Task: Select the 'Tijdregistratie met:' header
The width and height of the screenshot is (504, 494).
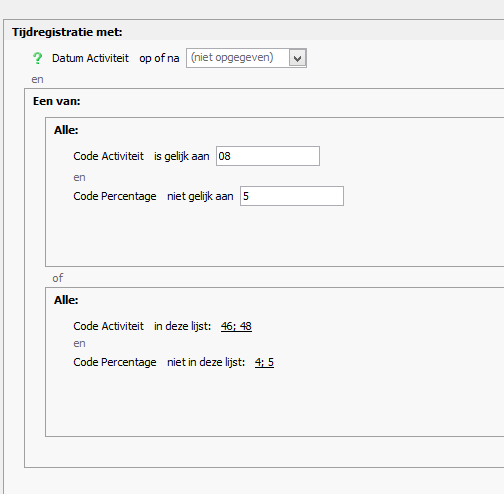Action: pyautogui.click(x=67, y=32)
